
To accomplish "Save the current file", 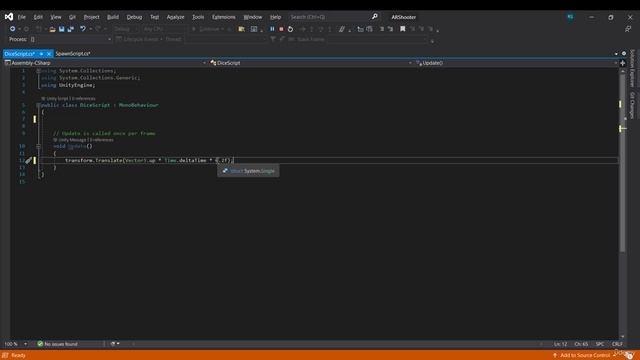I will 62,29.
